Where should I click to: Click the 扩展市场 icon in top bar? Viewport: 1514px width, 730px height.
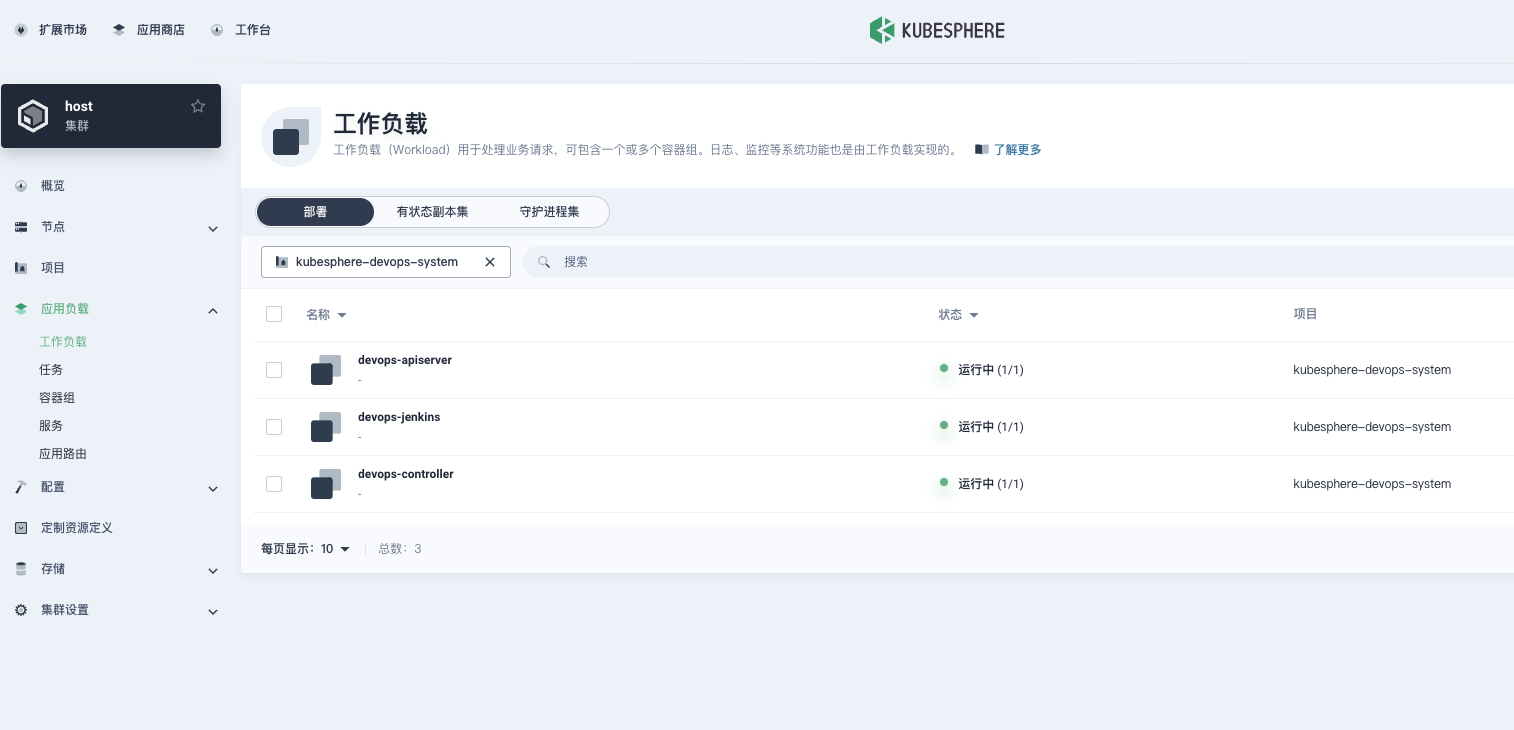(x=21, y=30)
